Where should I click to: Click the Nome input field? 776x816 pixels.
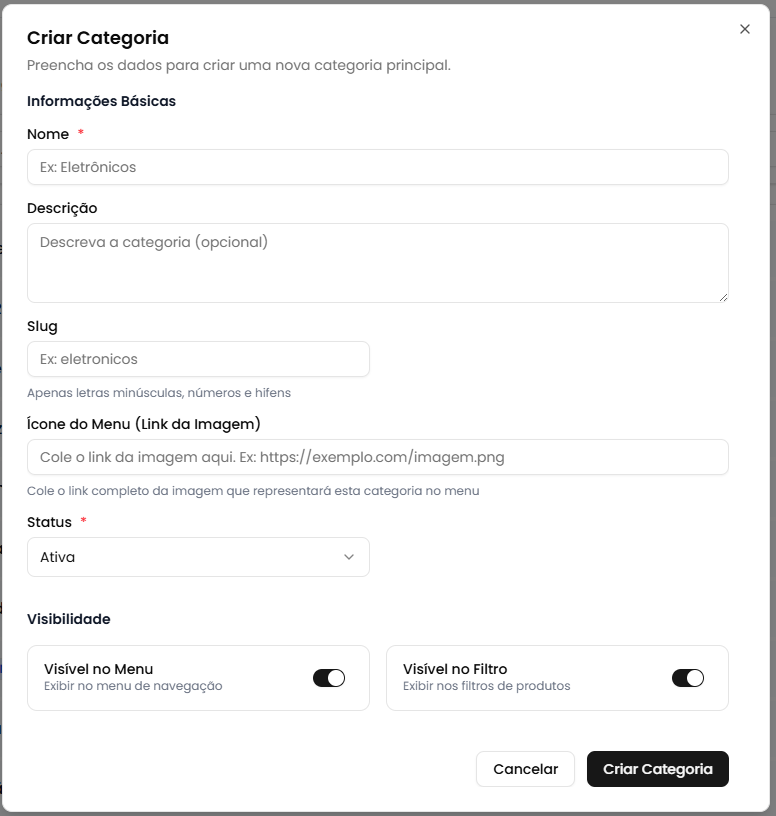tap(377, 167)
